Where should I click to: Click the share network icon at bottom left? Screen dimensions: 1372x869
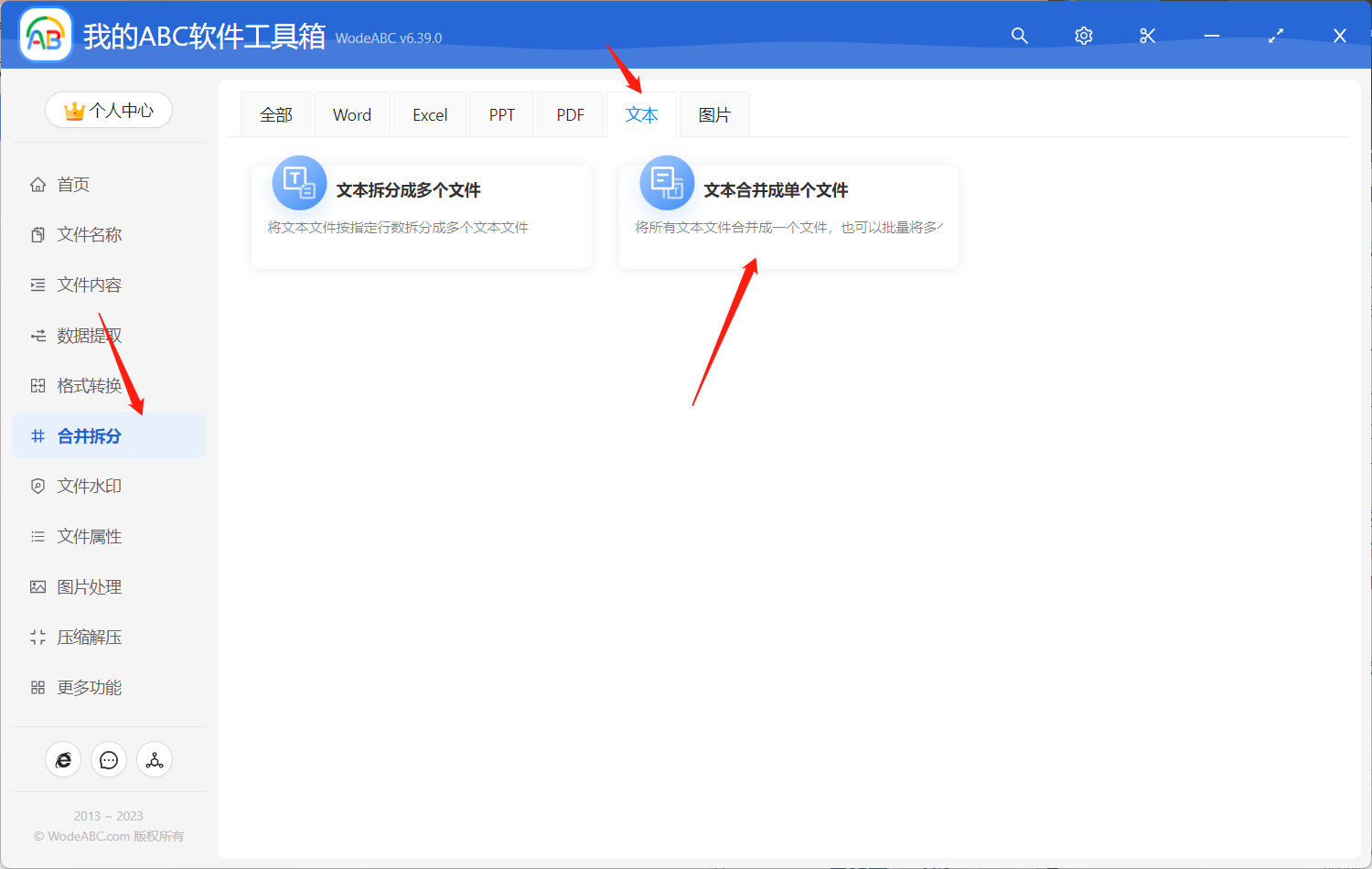coord(154,759)
